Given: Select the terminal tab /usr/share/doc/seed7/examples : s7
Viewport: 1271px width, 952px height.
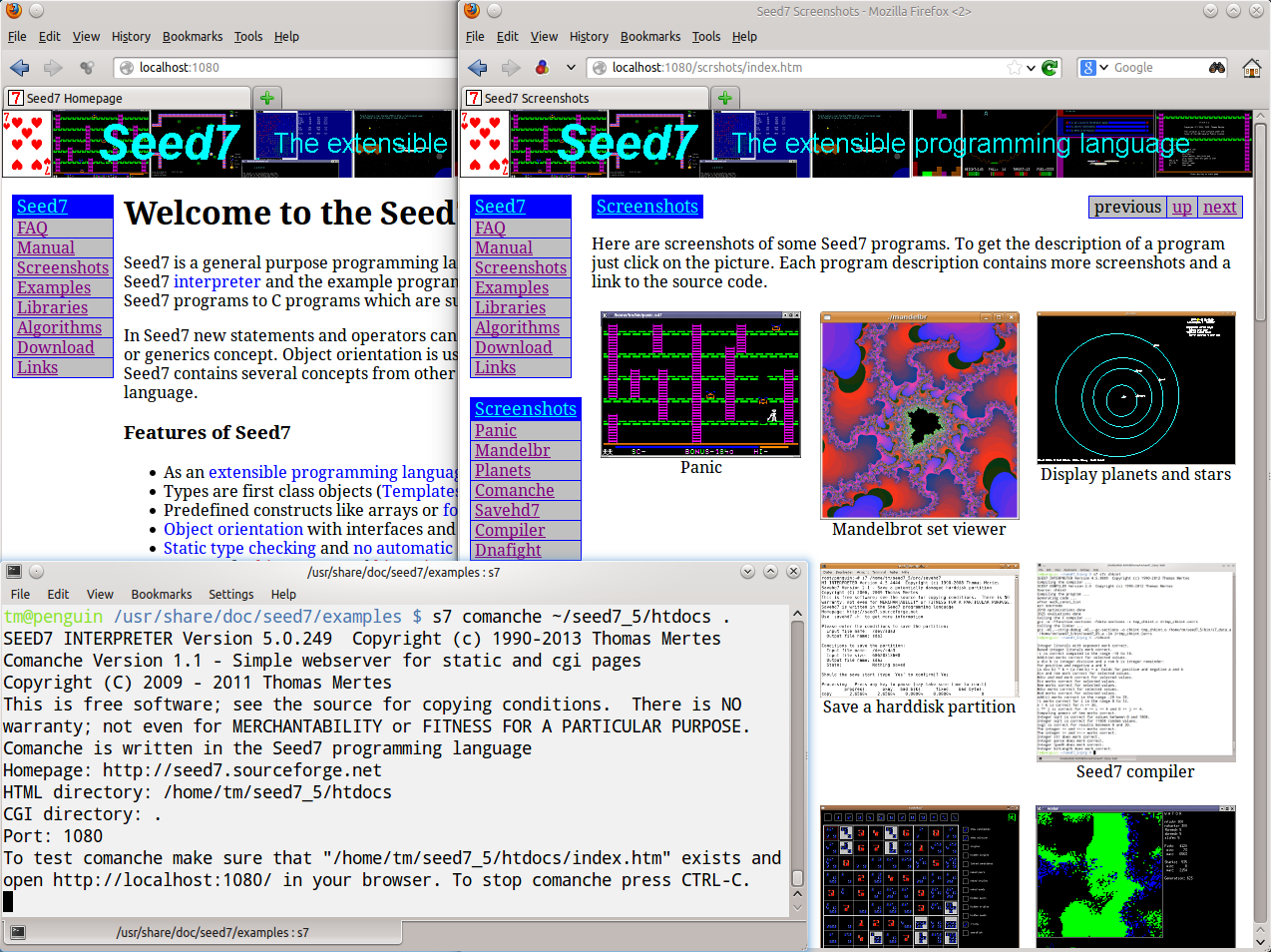Looking at the screenshot, I should tap(203, 932).
